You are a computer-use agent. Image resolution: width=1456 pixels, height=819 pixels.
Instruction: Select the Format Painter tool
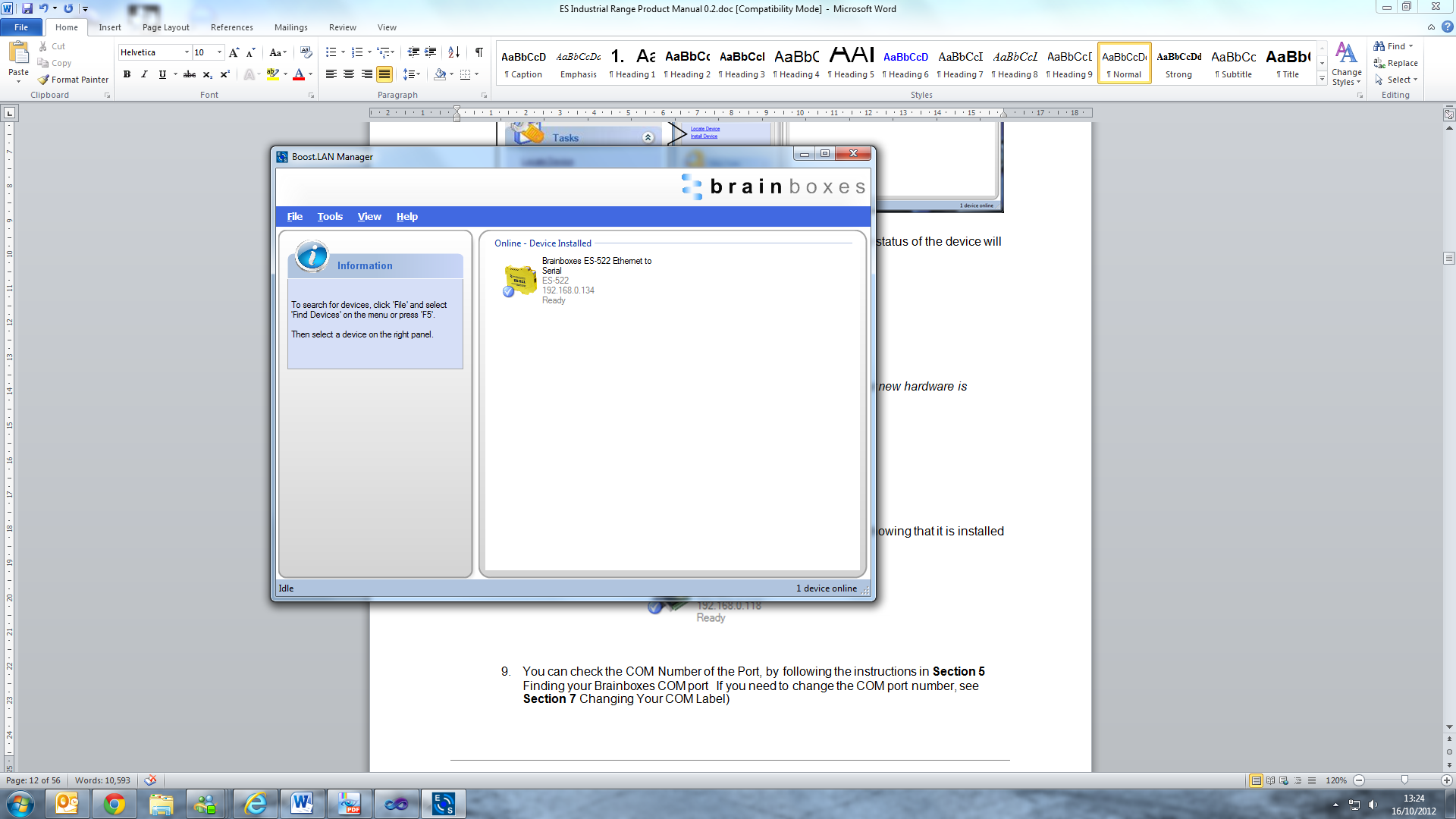tap(73, 79)
